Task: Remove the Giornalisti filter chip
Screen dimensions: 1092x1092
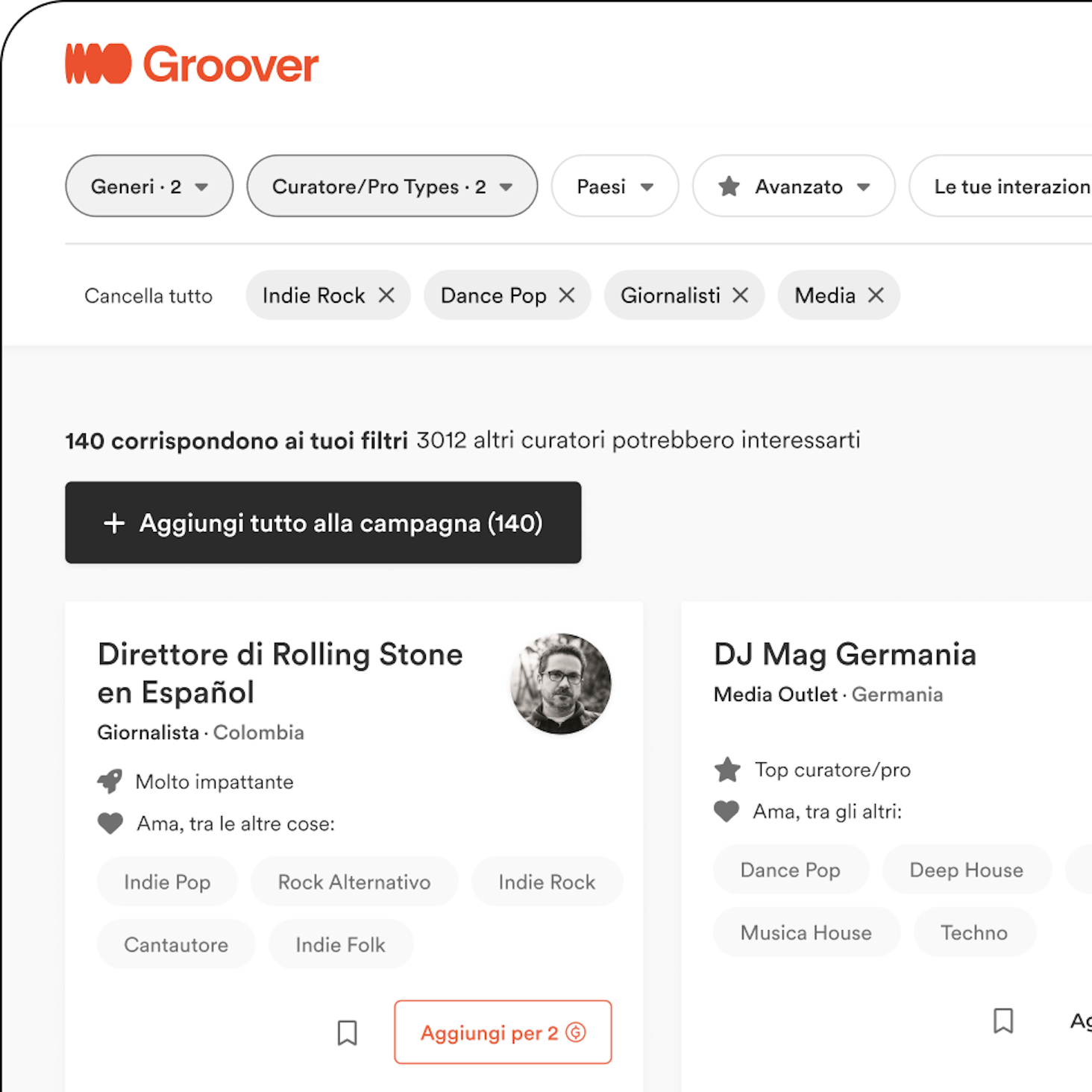Action: tap(740, 295)
